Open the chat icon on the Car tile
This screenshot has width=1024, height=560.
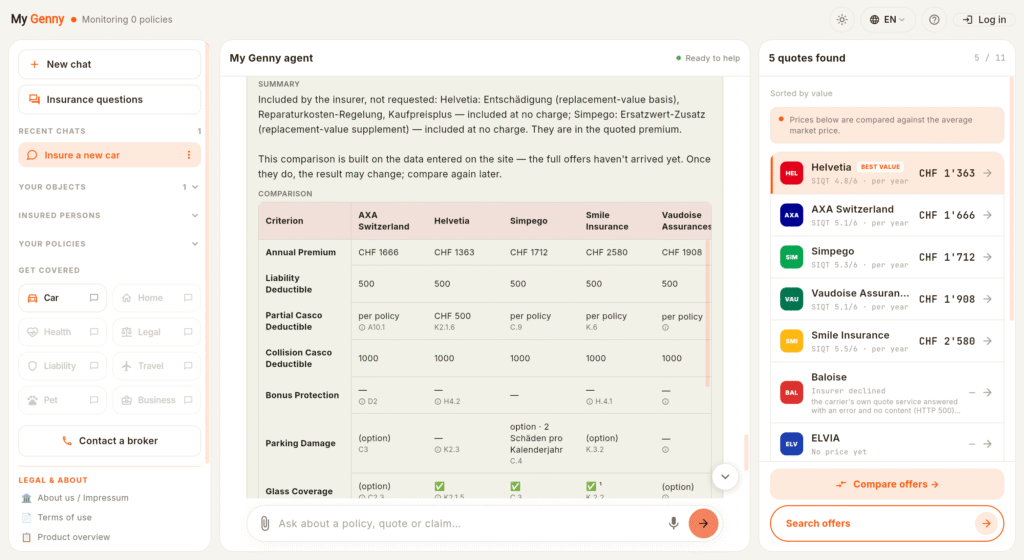(x=94, y=298)
